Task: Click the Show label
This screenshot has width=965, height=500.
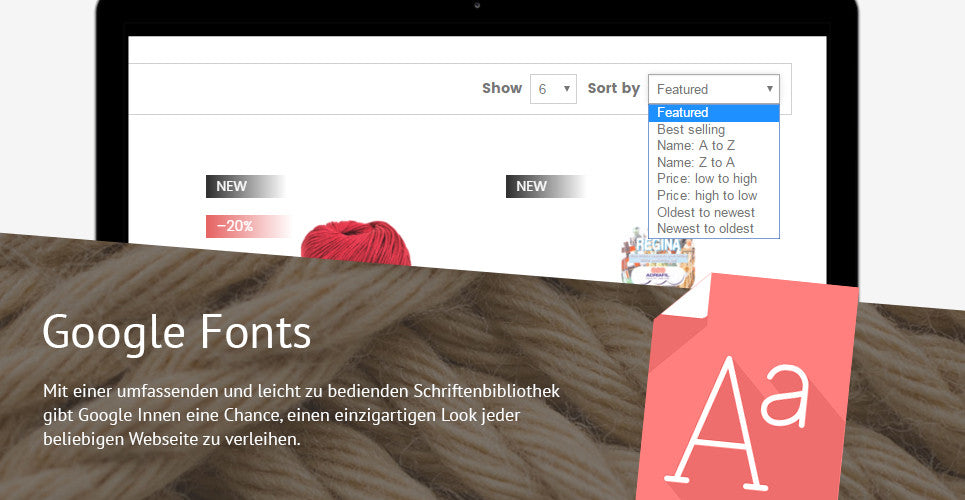Action: click(x=502, y=88)
